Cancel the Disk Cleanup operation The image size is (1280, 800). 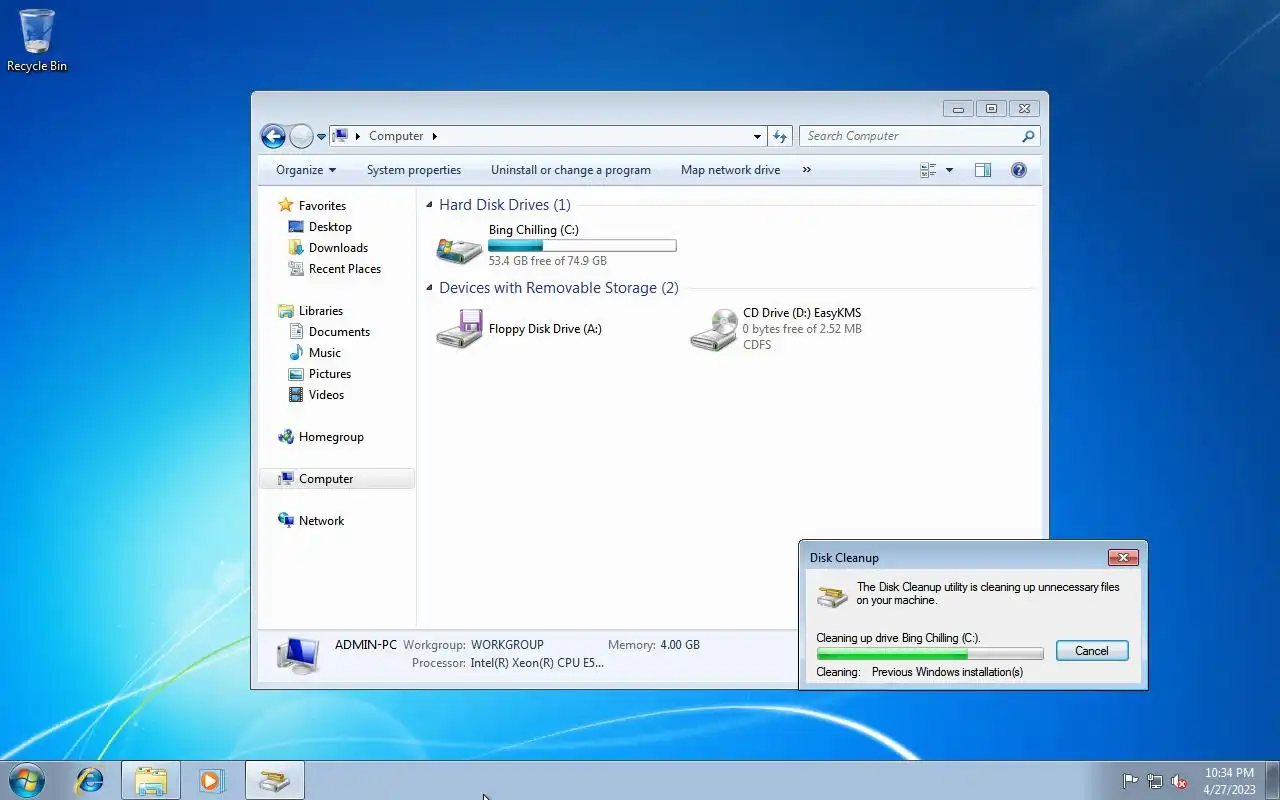click(1092, 651)
